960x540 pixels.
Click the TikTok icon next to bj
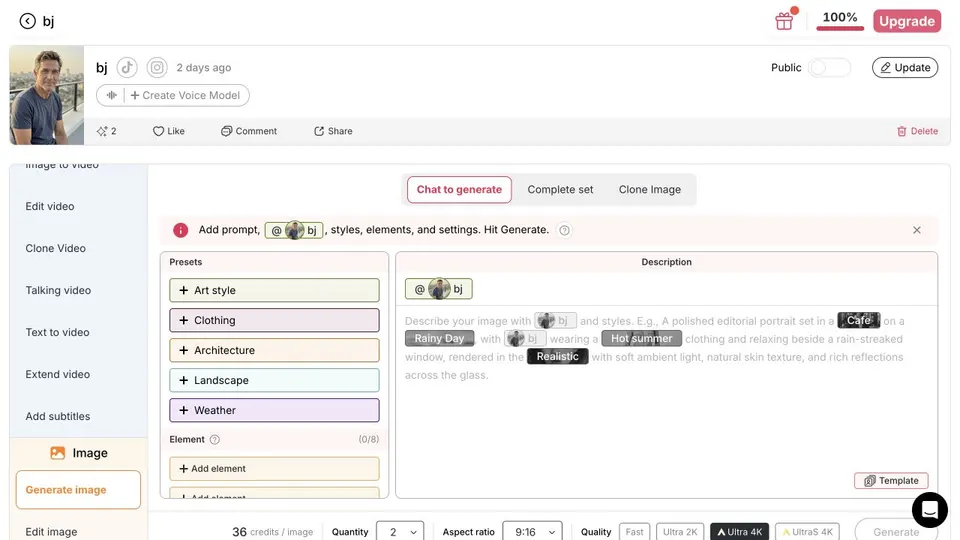click(x=127, y=67)
